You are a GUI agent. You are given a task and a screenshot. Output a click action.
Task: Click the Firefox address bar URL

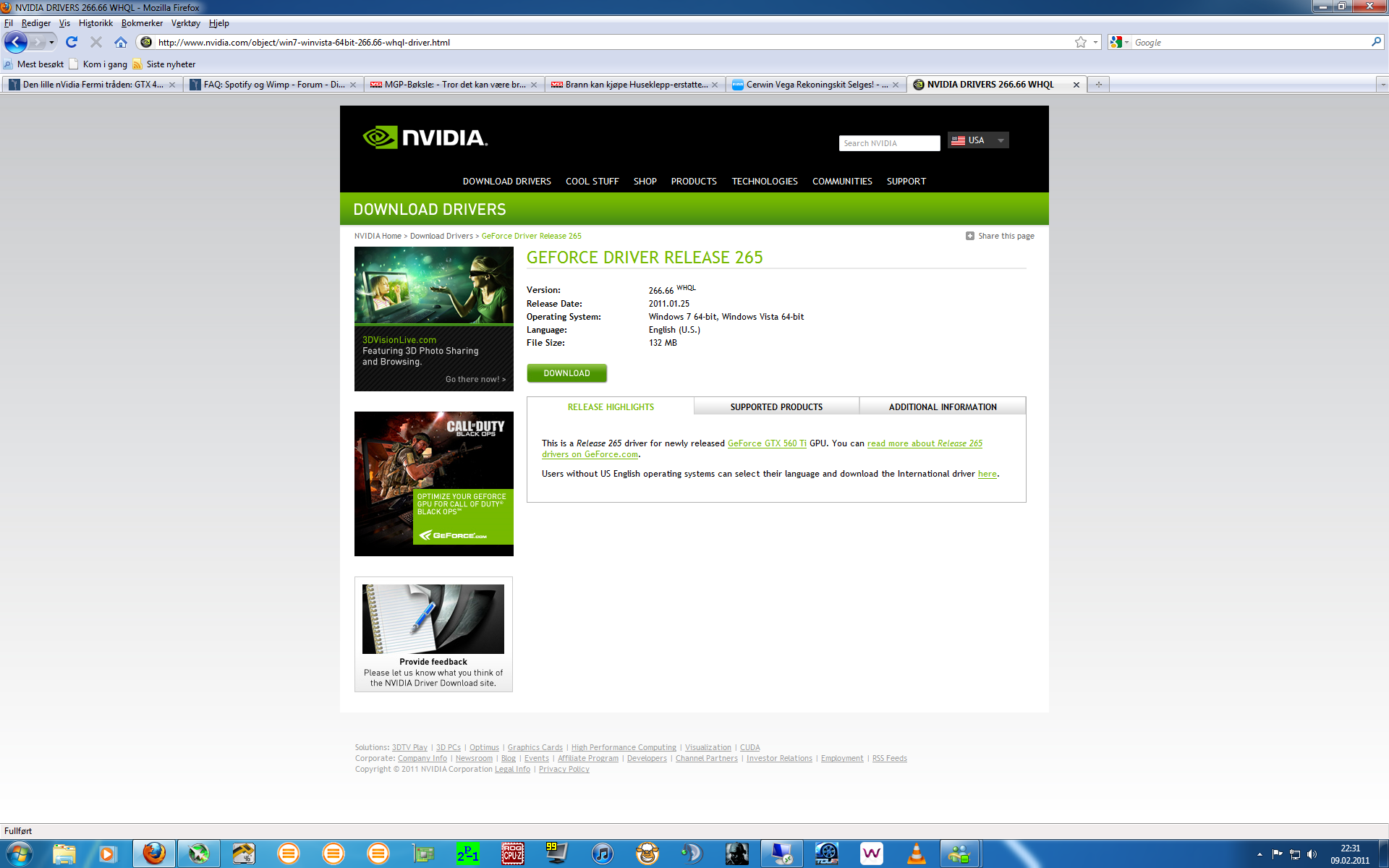(x=304, y=43)
